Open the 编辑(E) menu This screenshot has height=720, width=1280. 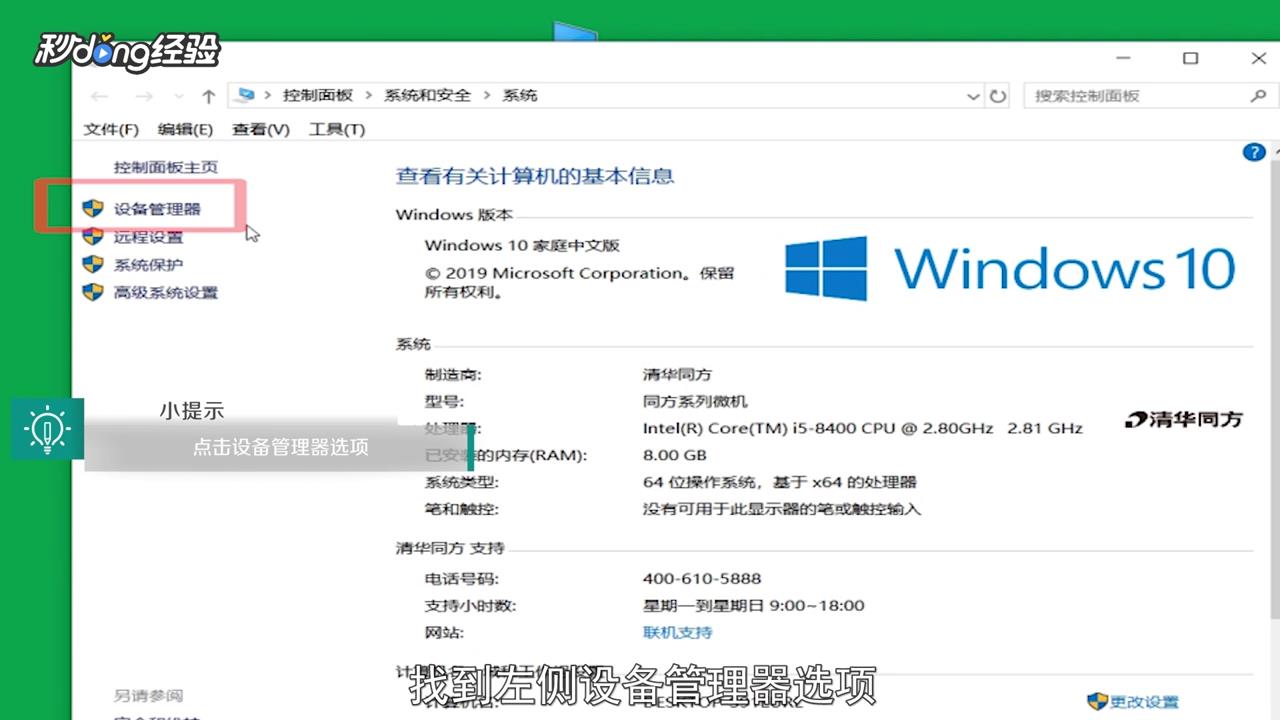[x=186, y=129]
